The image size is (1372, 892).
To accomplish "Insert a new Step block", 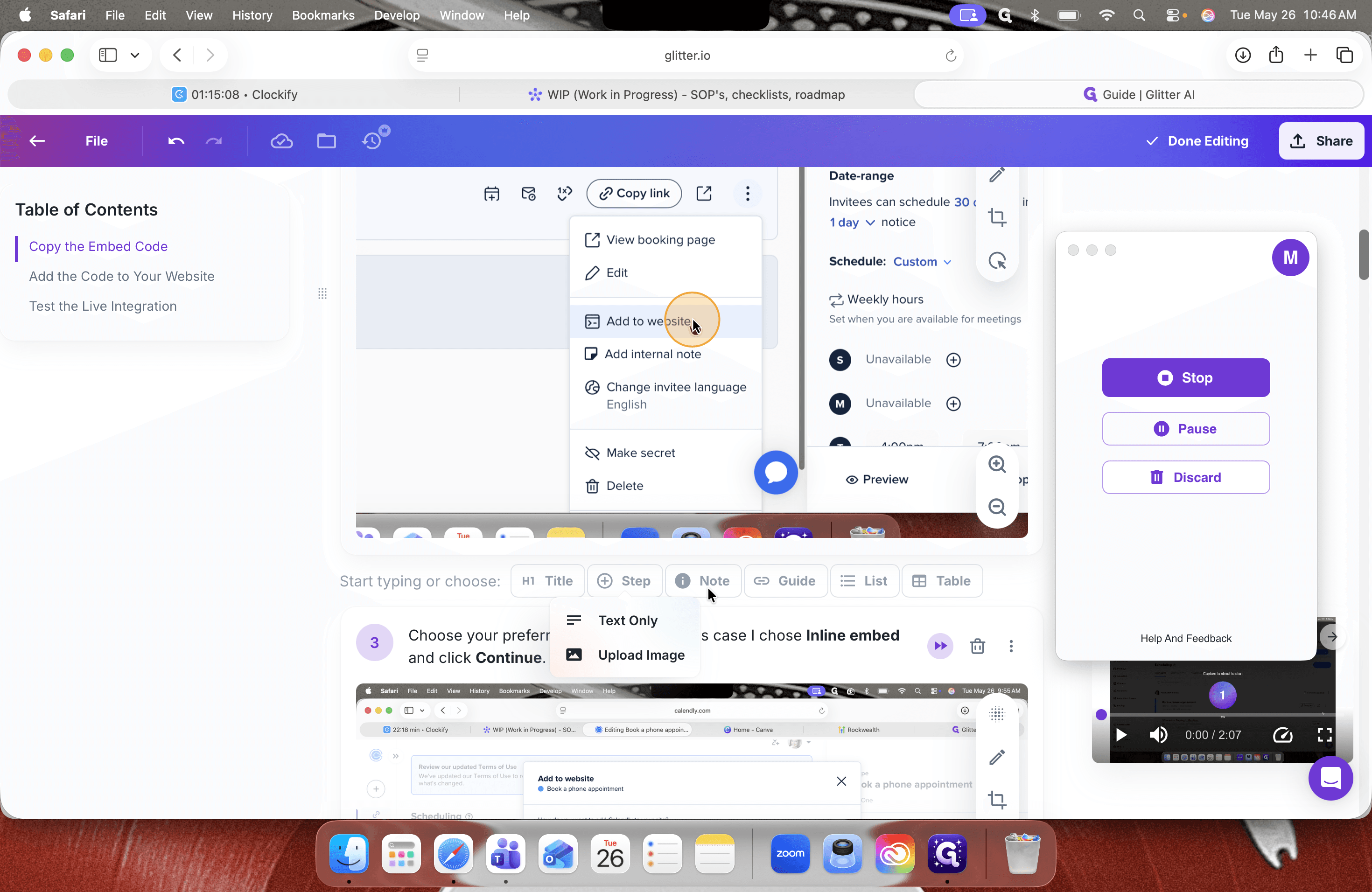I will tap(624, 581).
